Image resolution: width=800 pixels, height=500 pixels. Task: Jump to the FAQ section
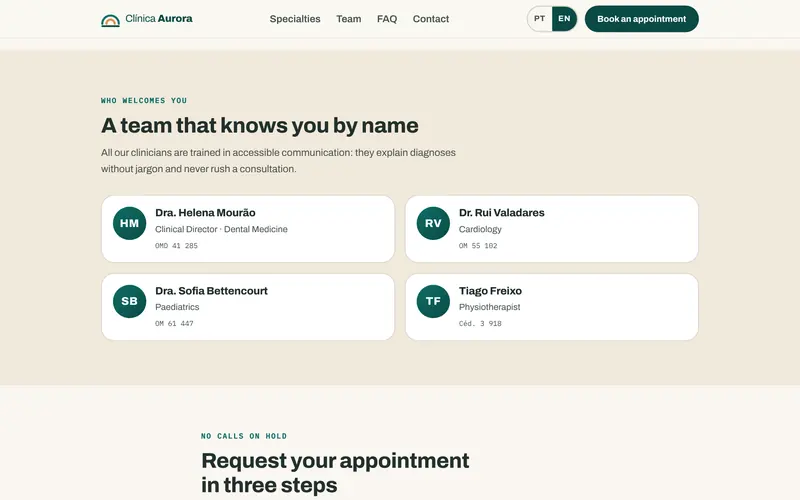[x=387, y=19]
